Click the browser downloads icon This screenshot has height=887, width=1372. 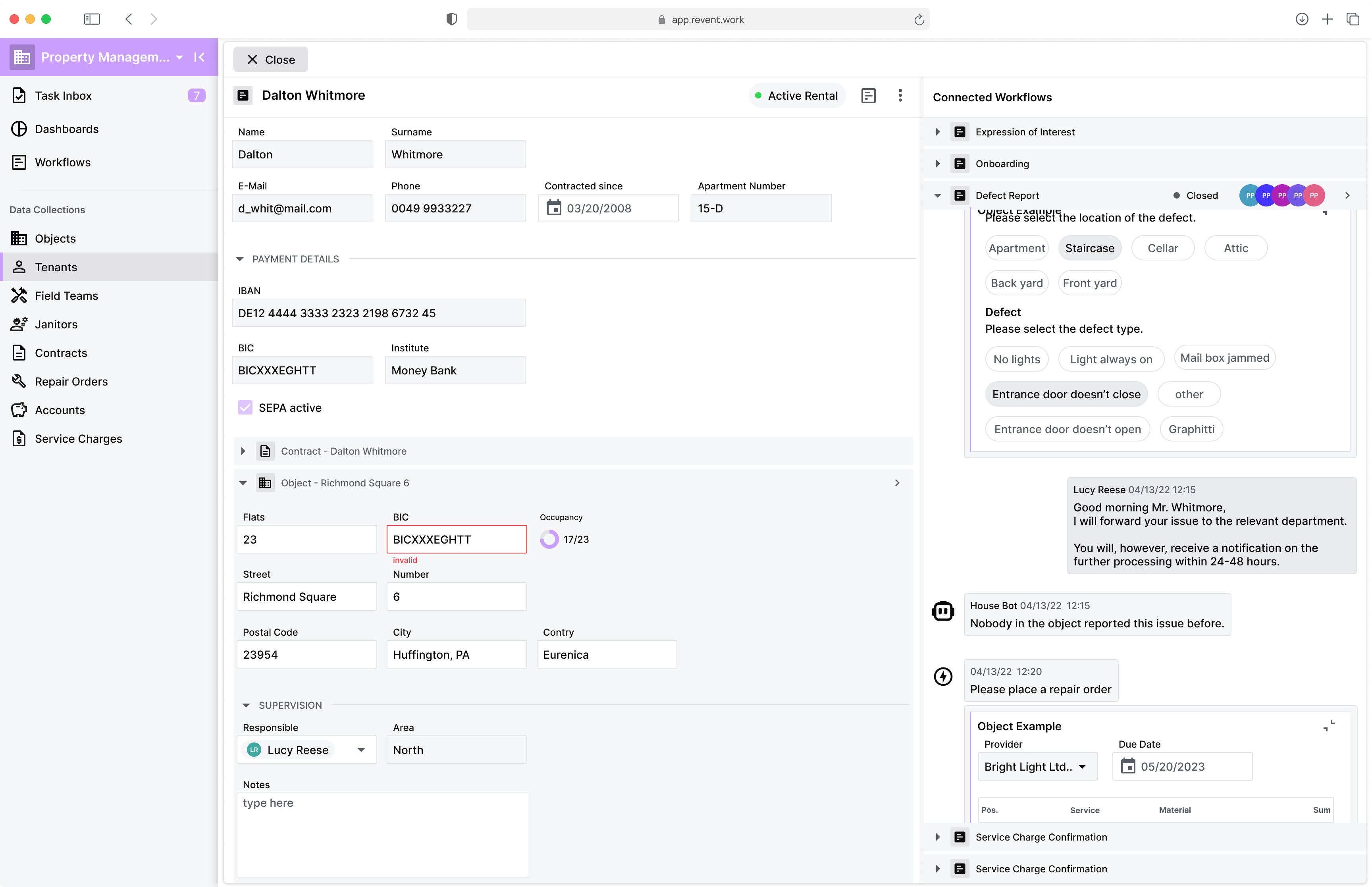click(1301, 19)
